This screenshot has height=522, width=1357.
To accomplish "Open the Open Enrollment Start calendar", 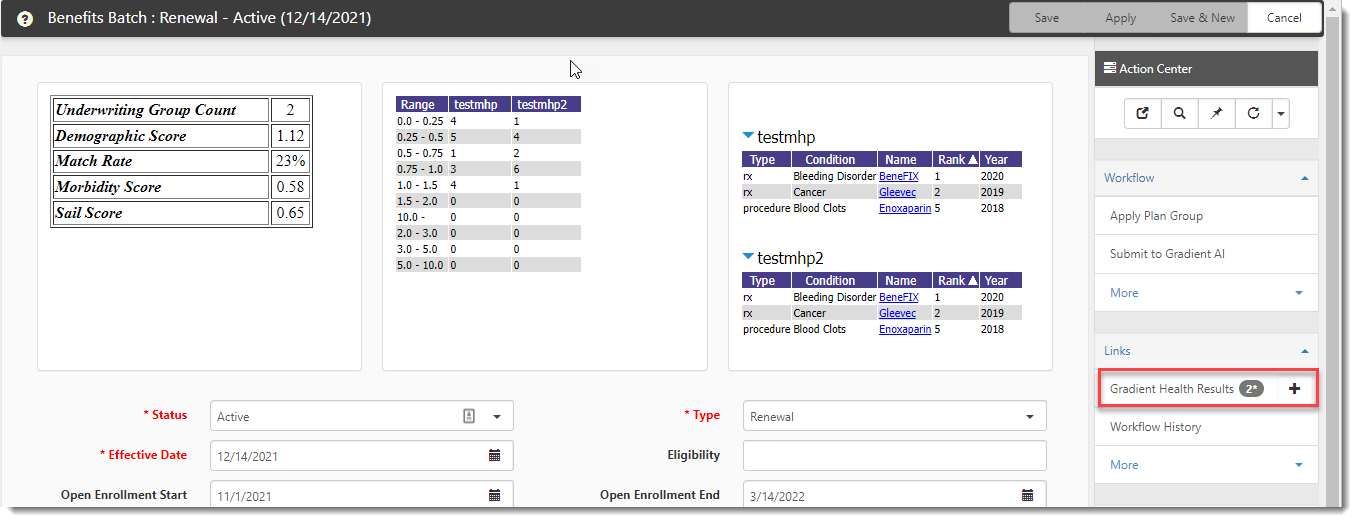I will pyautogui.click(x=494, y=495).
